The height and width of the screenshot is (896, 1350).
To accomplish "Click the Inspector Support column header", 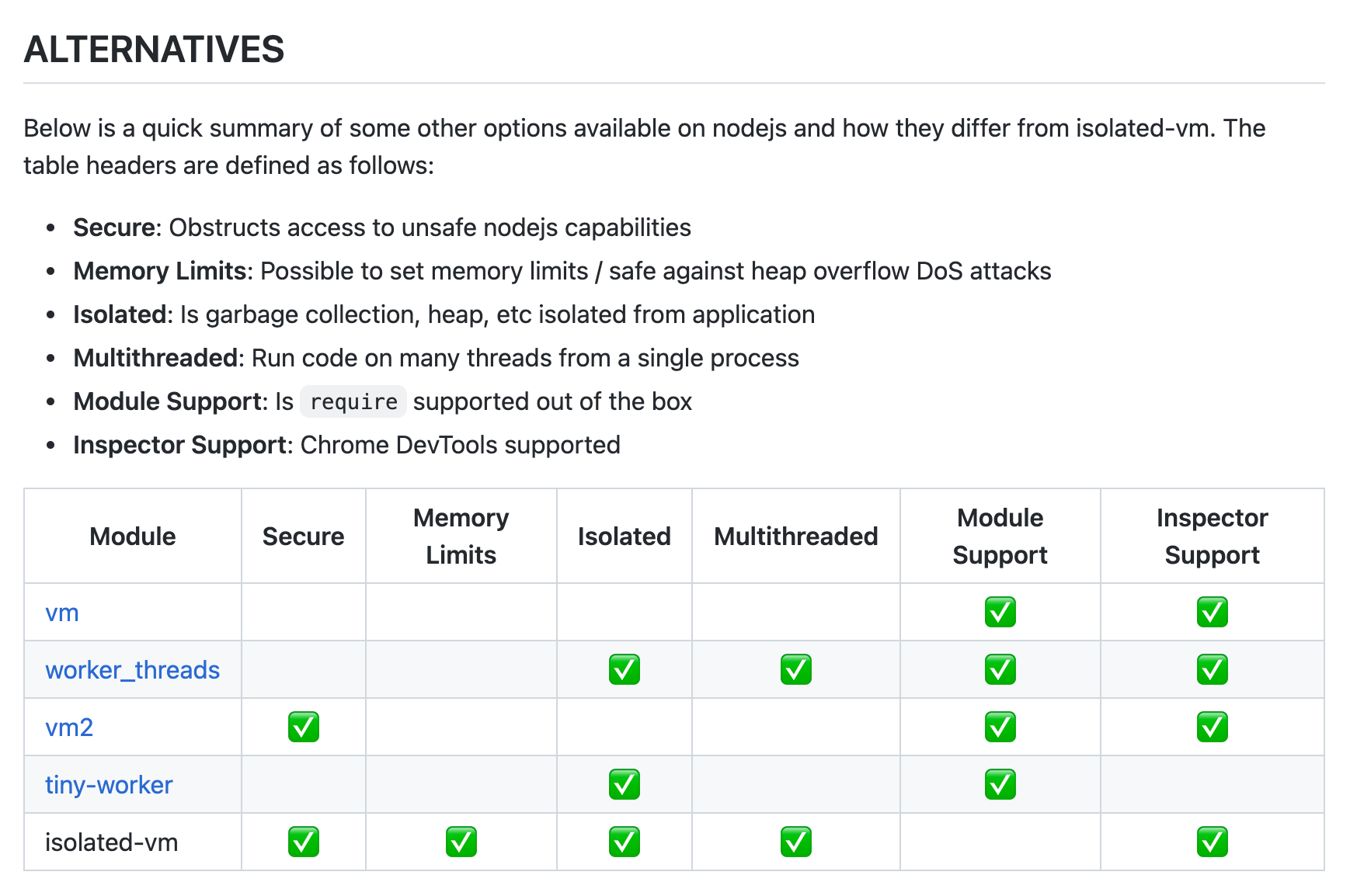I will [1212, 537].
